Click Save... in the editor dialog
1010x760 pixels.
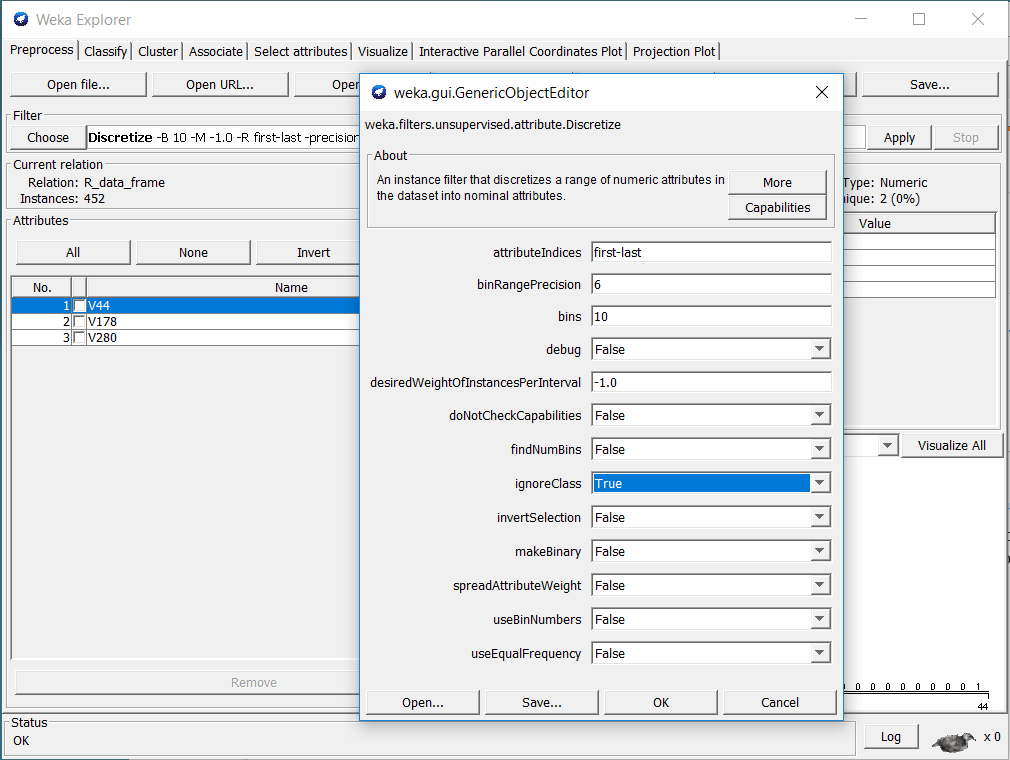[x=542, y=703]
